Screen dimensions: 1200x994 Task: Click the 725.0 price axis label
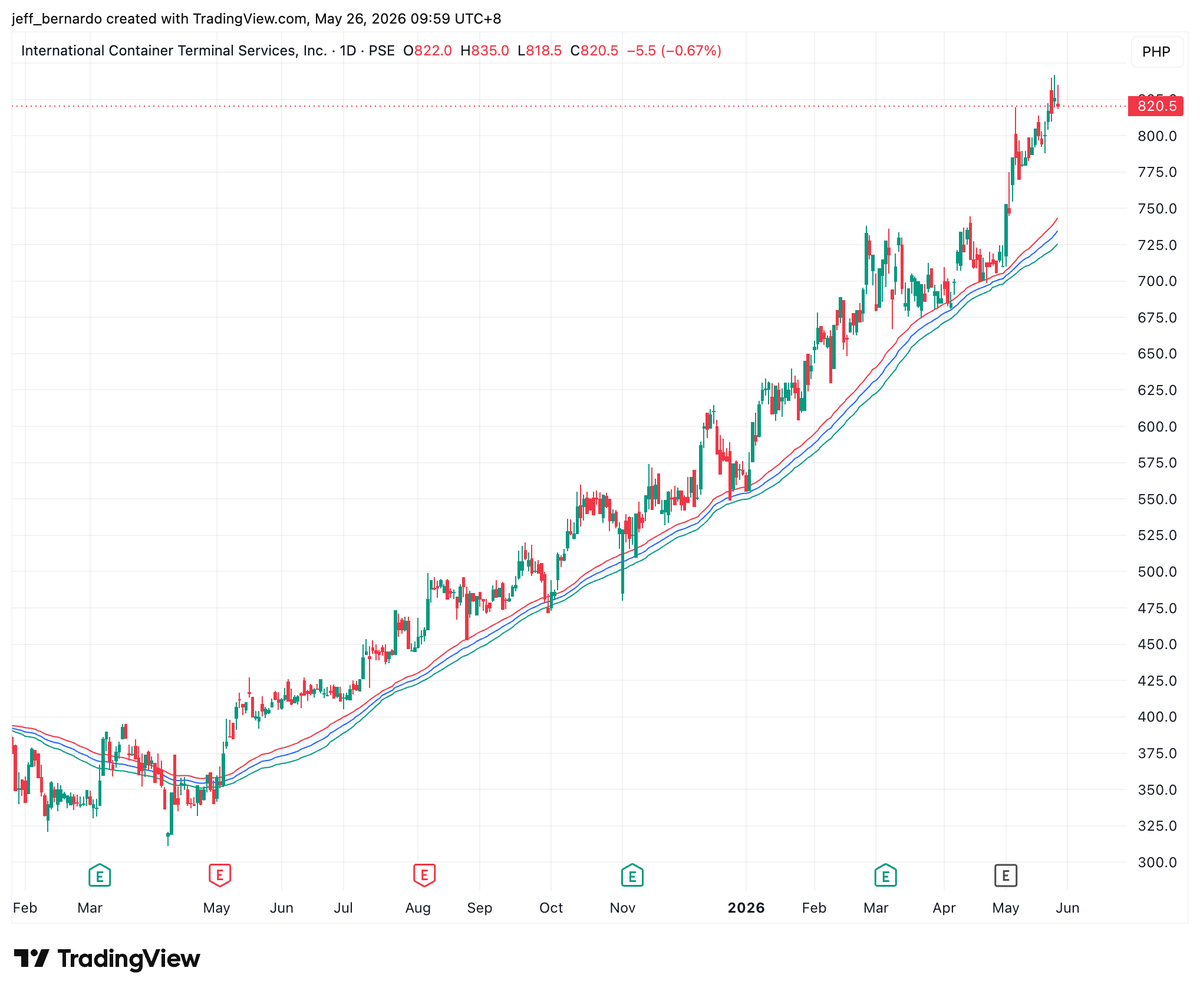(x=1156, y=245)
